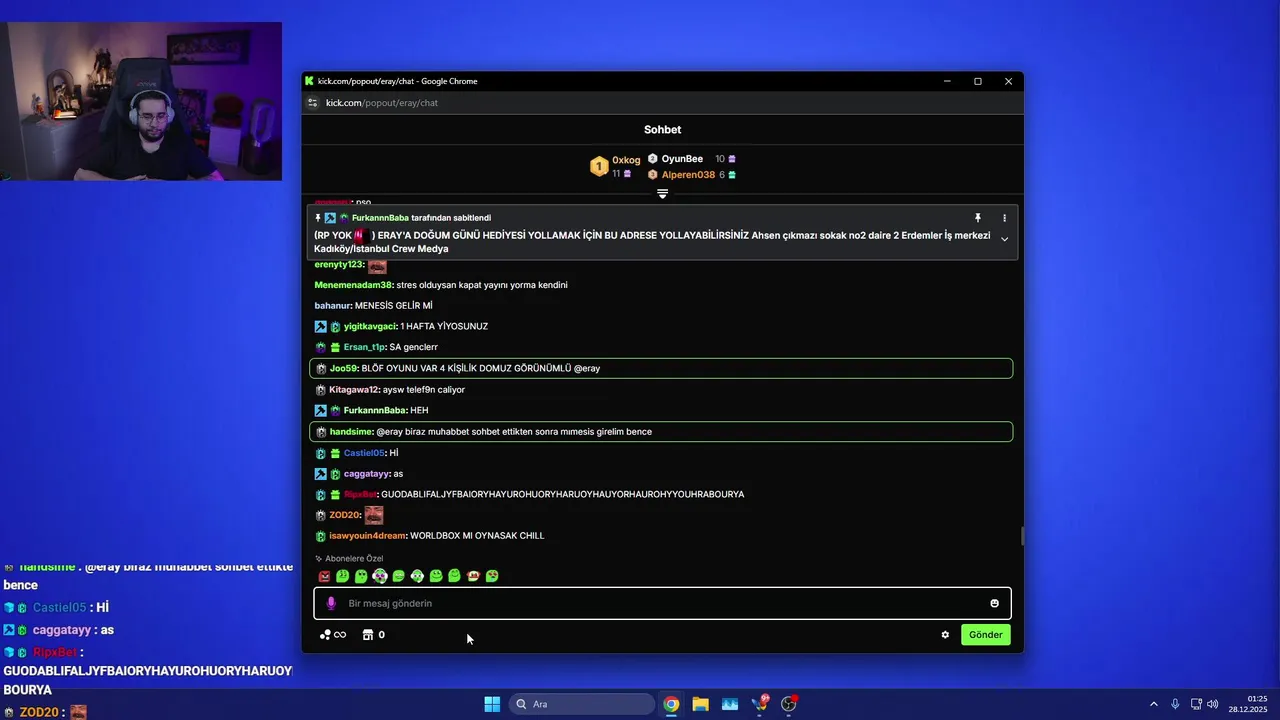Open File Explorer from the taskbar

[700, 704]
